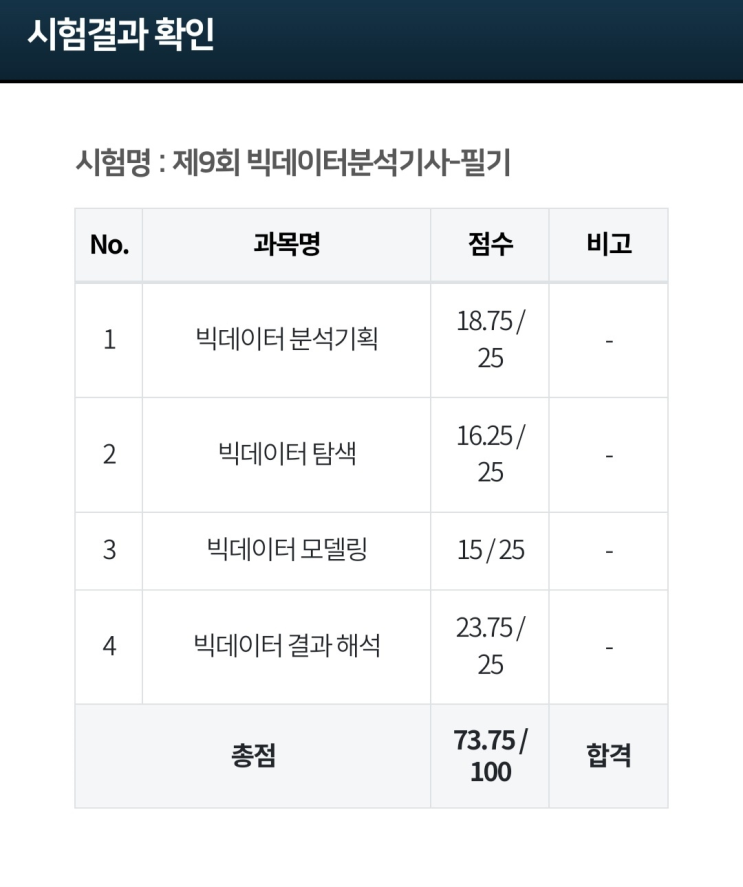Click the 총점 total row label
This screenshot has height=887, width=743.
(252, 755)
